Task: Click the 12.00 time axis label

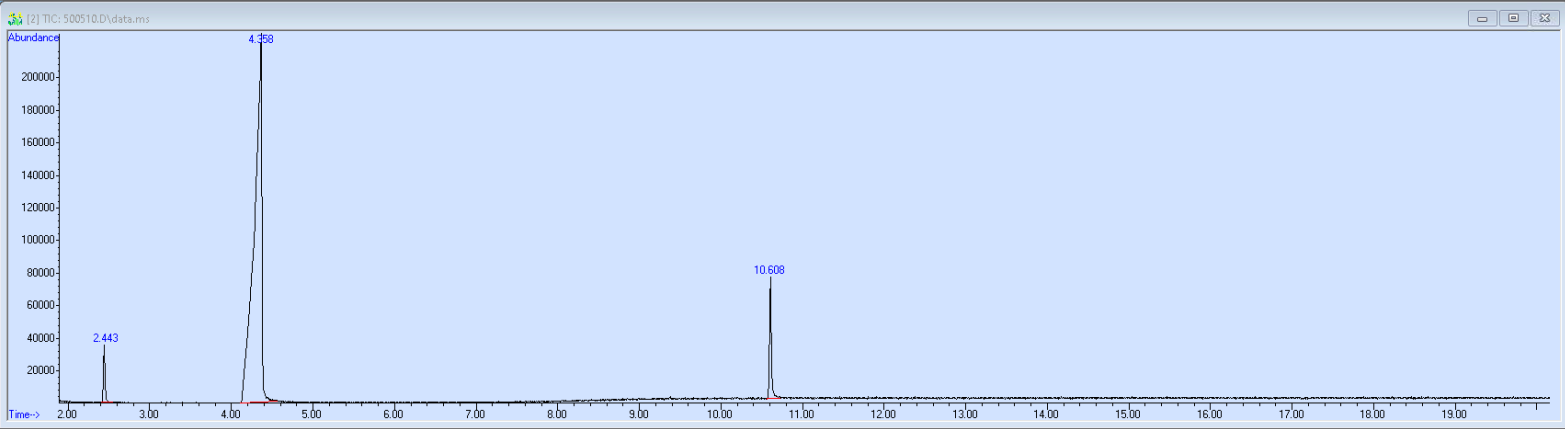Action: coord(882,413)
